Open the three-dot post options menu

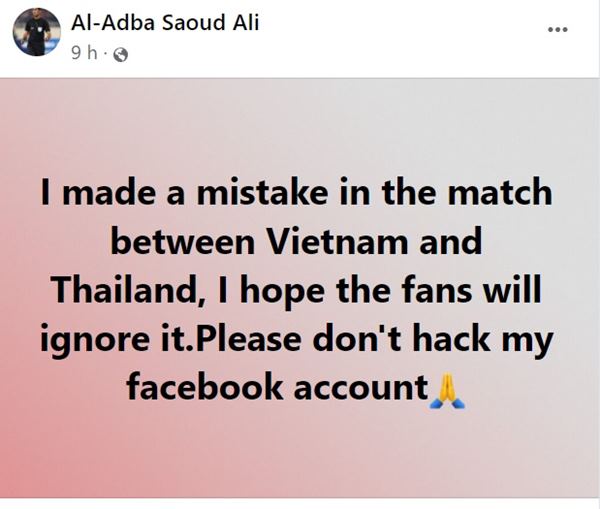tap(557, 30)
